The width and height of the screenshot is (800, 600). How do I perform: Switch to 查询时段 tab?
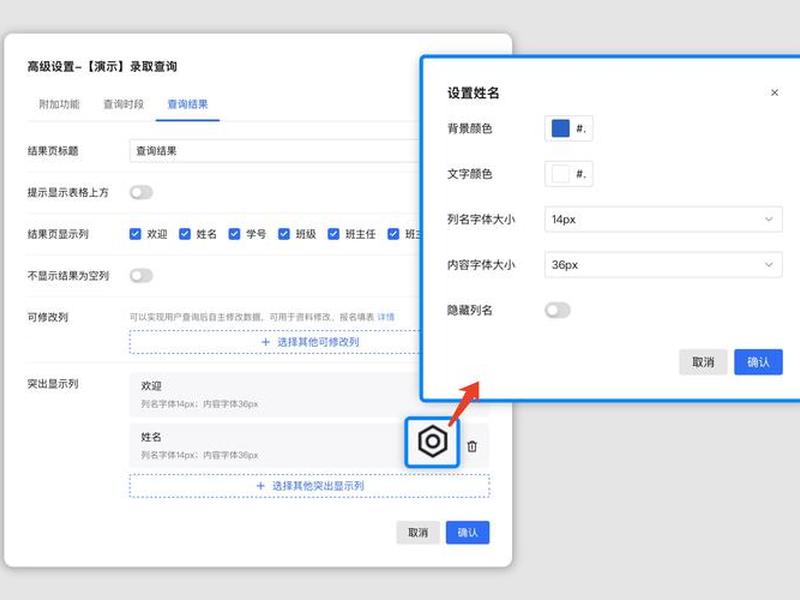point(123,105)
